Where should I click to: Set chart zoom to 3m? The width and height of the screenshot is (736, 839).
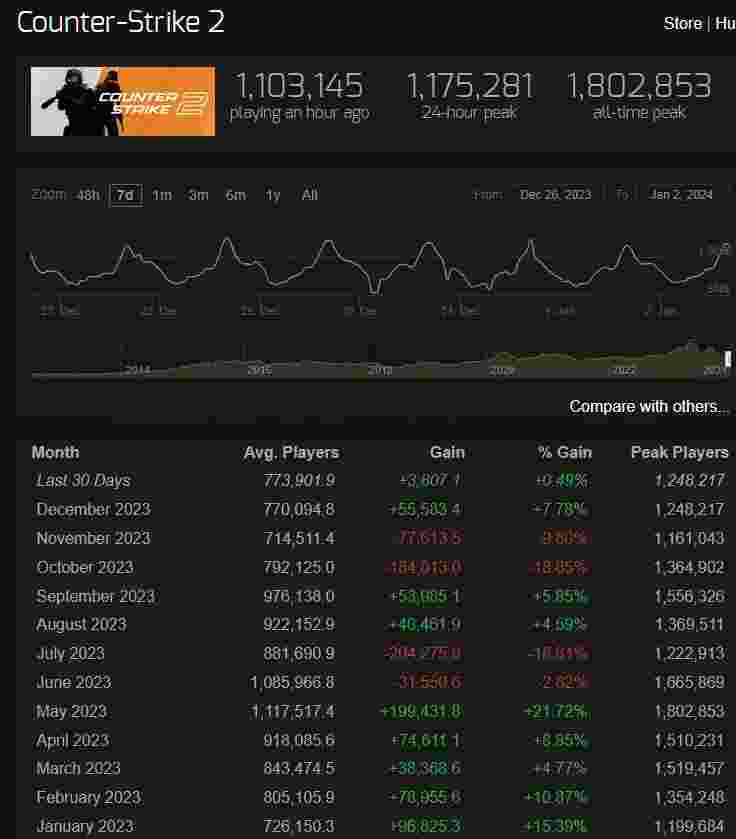[x=199, y=195]
